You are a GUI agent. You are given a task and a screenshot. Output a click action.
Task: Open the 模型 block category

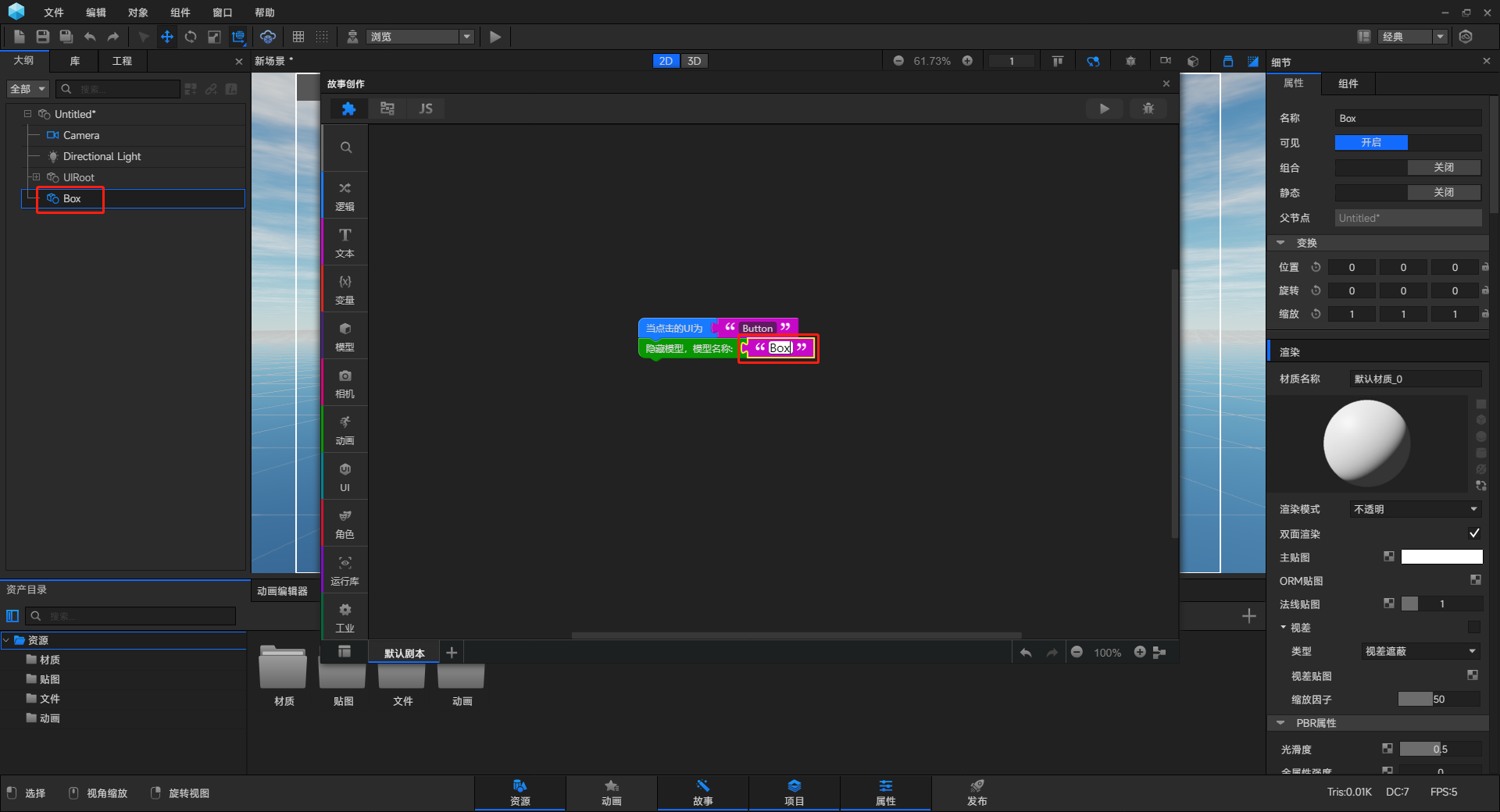pyautogui.click(x=345, y=337)
